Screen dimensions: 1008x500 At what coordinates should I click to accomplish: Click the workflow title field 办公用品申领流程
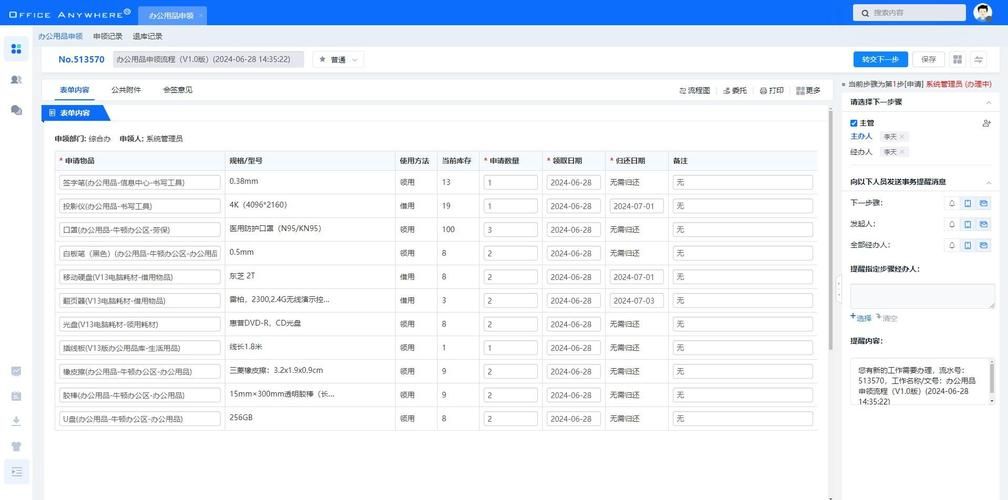click(210, 59)
